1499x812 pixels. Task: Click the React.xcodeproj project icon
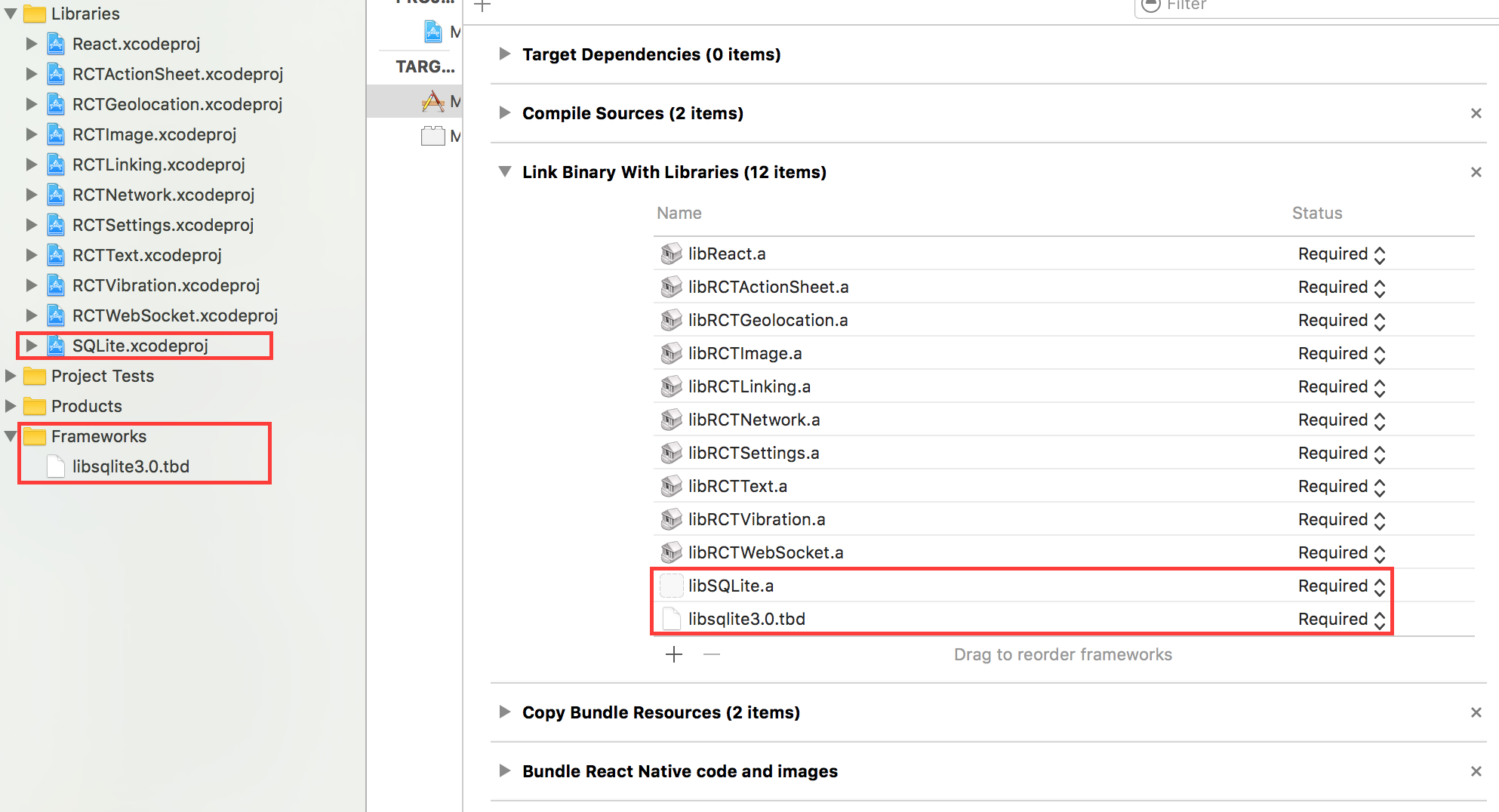[x=56, y=44]
